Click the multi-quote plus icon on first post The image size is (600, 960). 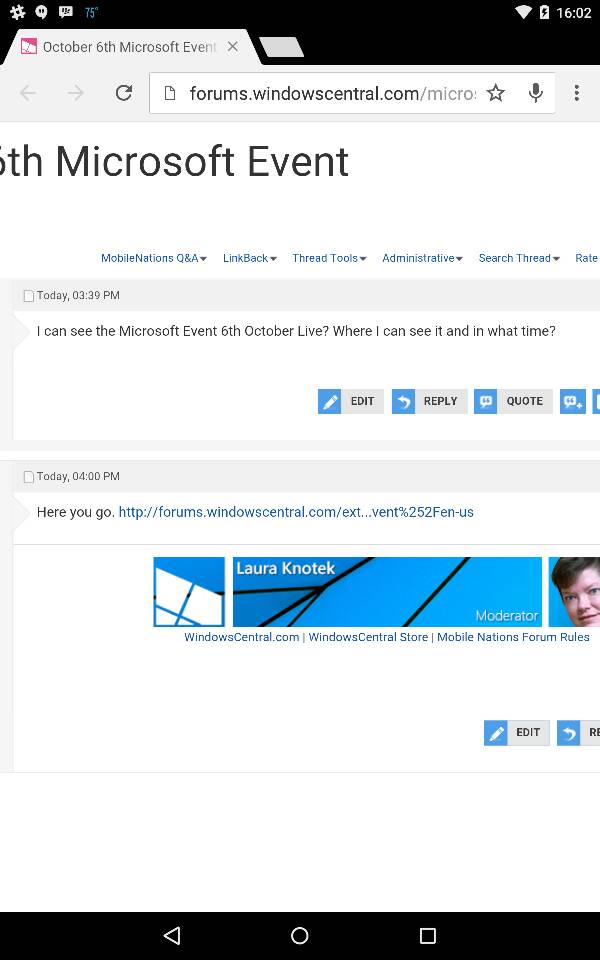[573, 402]
